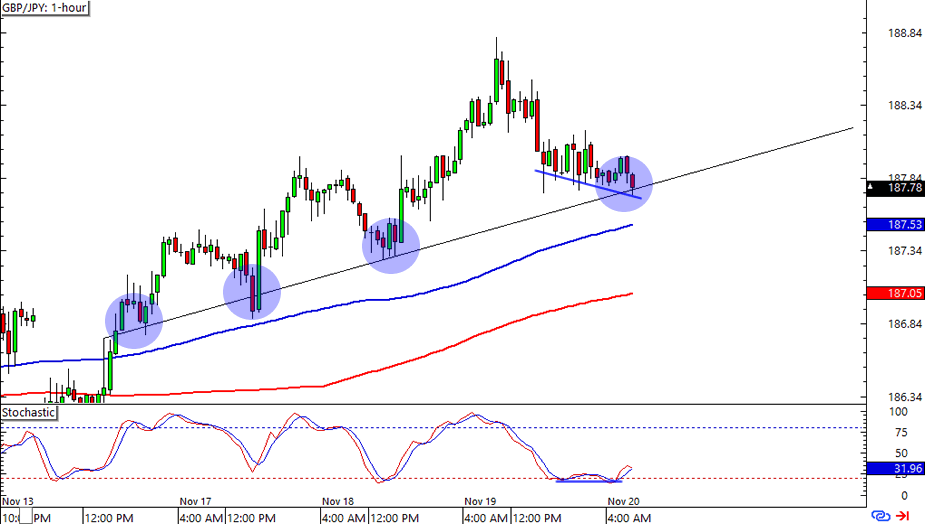
Task: Click the 187.34 price axis label
Action: [x=904, y=251]
